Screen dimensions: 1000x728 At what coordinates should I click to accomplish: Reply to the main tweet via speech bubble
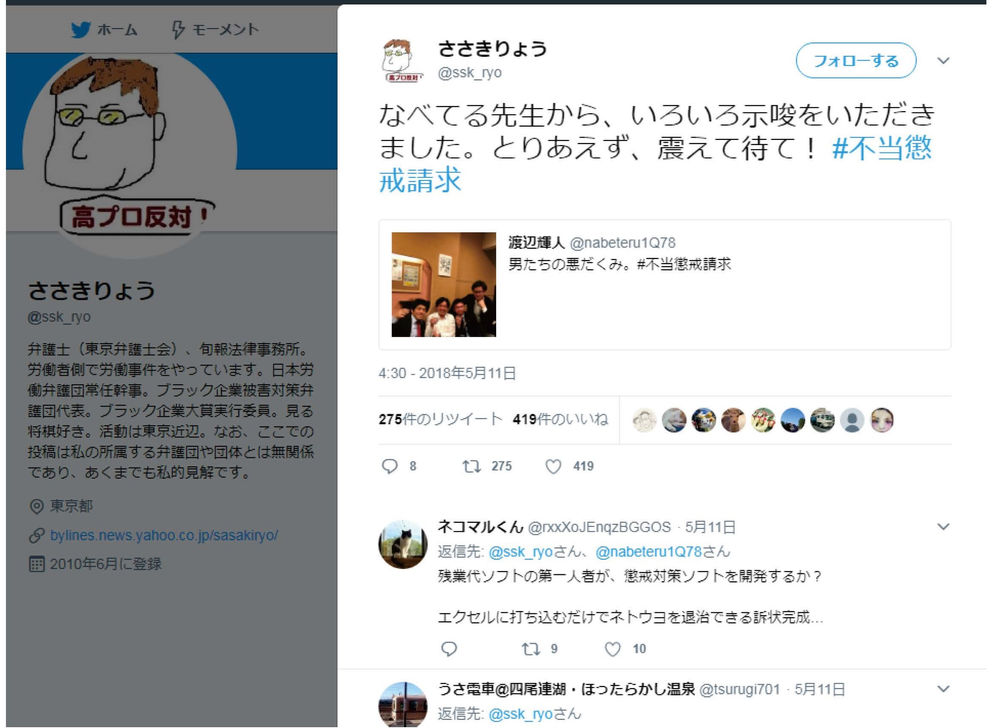coord(390,467)
